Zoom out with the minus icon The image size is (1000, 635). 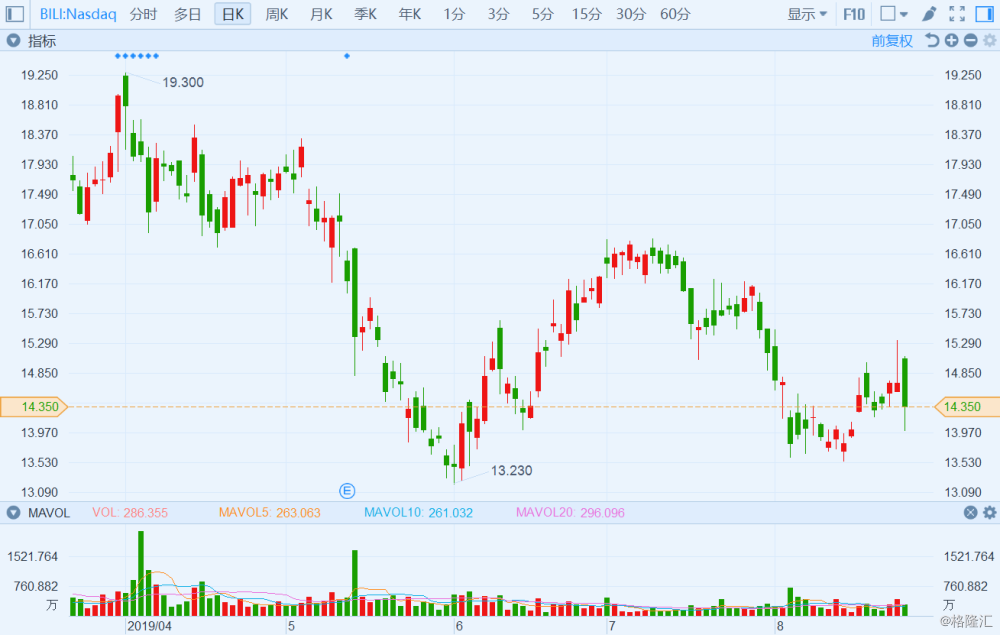[970, 41]
